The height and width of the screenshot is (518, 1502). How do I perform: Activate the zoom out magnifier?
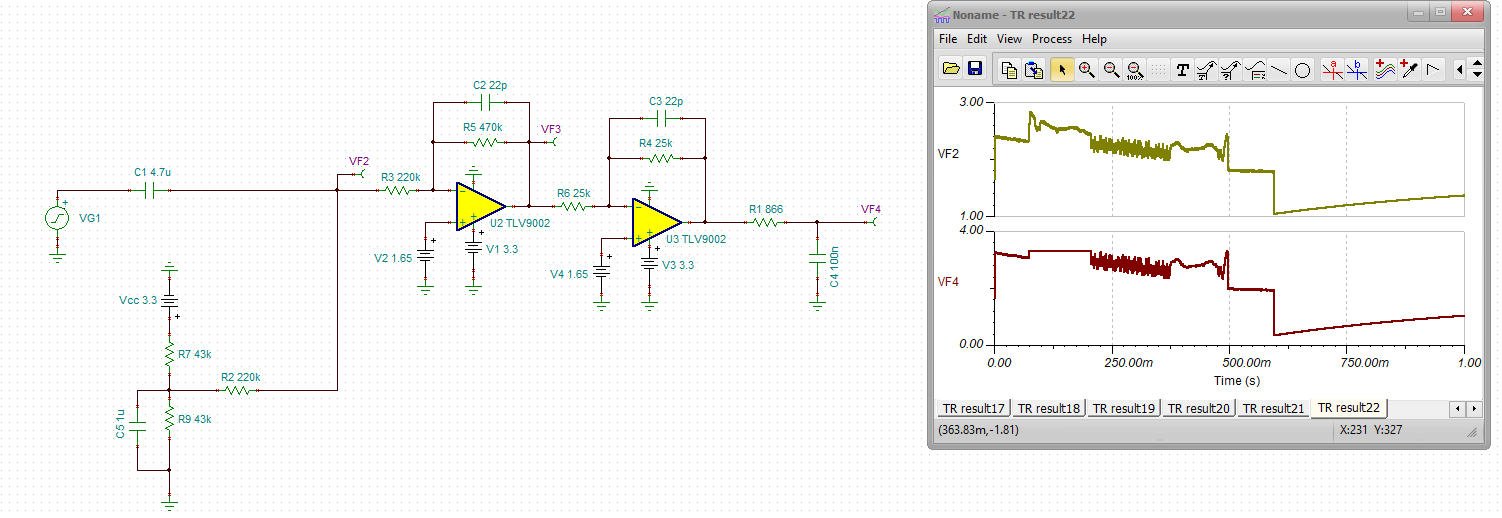click(1111, 69)
